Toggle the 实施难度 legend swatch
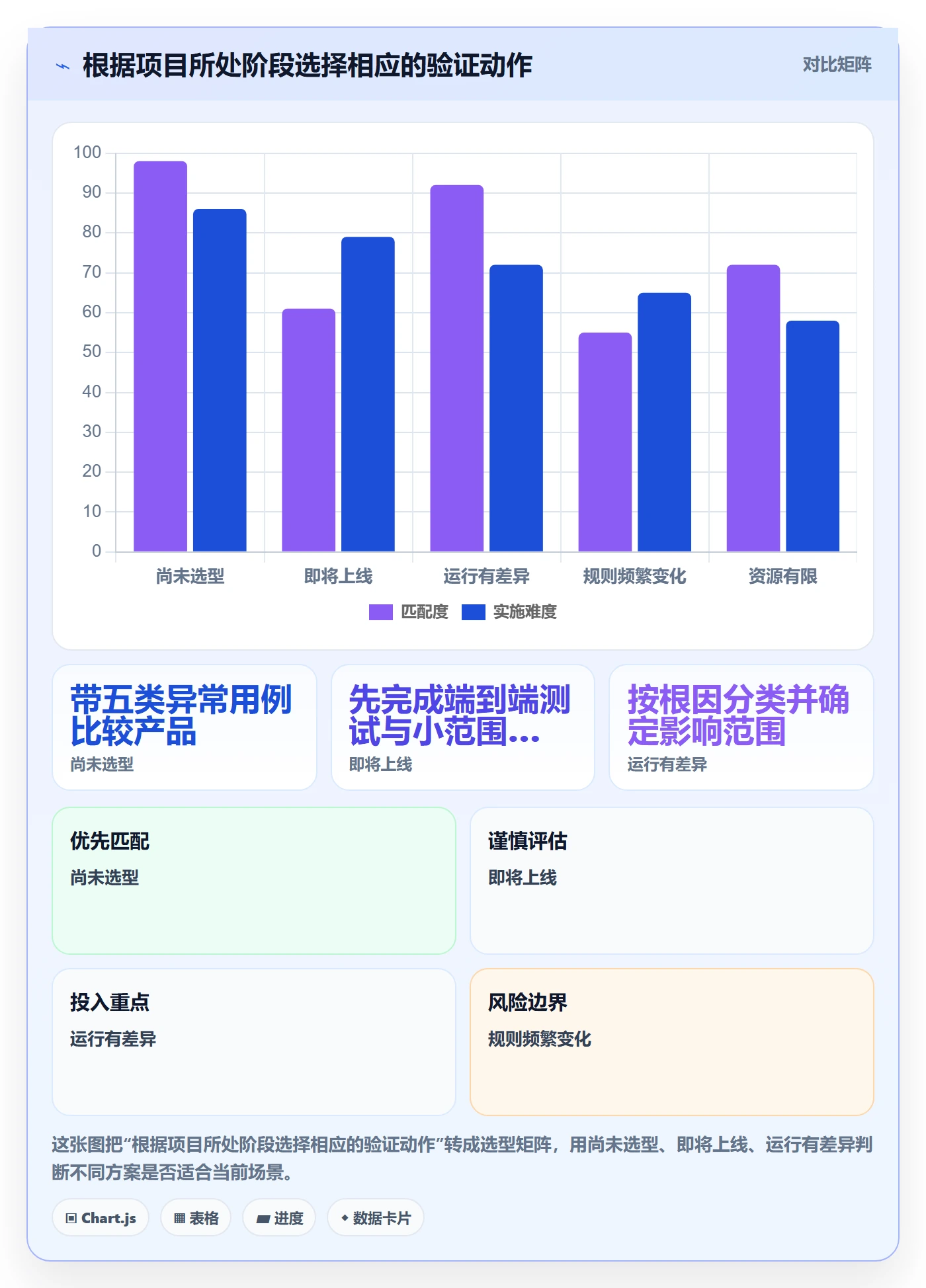Image resolution: width=926 pixels, height=1288 pixels. pos(473,612)
